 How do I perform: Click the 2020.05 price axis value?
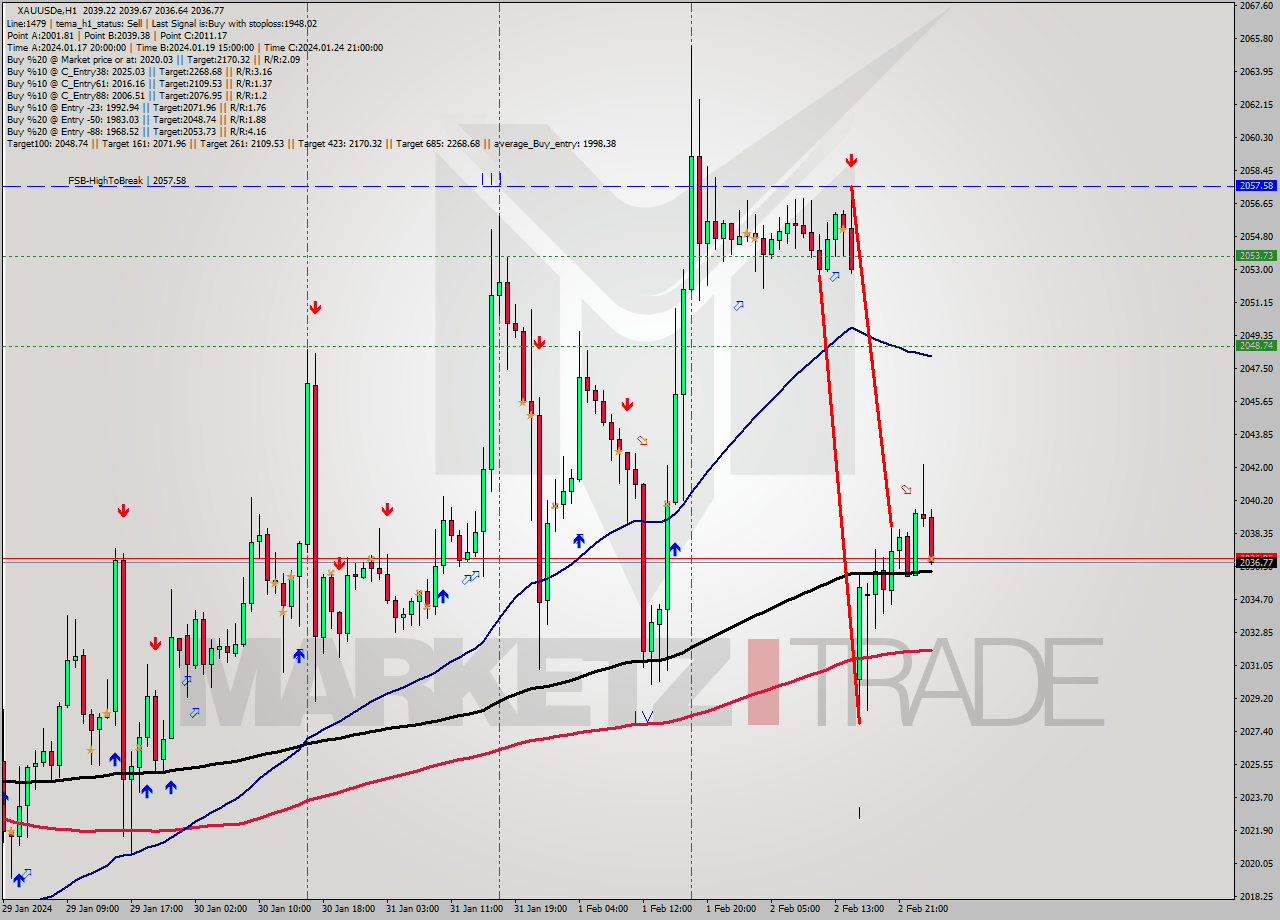(1255, 864)
